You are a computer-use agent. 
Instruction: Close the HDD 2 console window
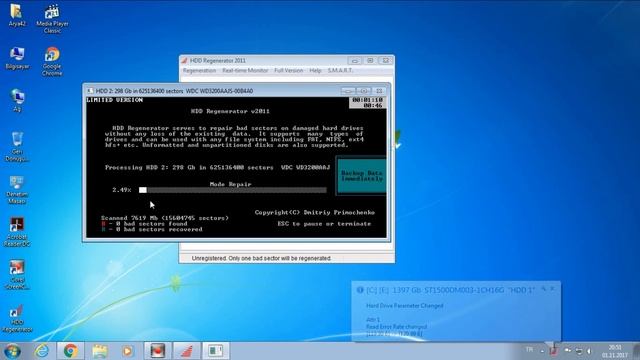379,91
